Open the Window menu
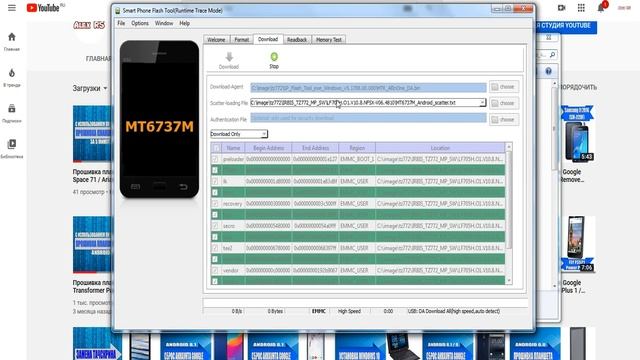The height and width of the screenshot is (360, 640). click(164, 23)
